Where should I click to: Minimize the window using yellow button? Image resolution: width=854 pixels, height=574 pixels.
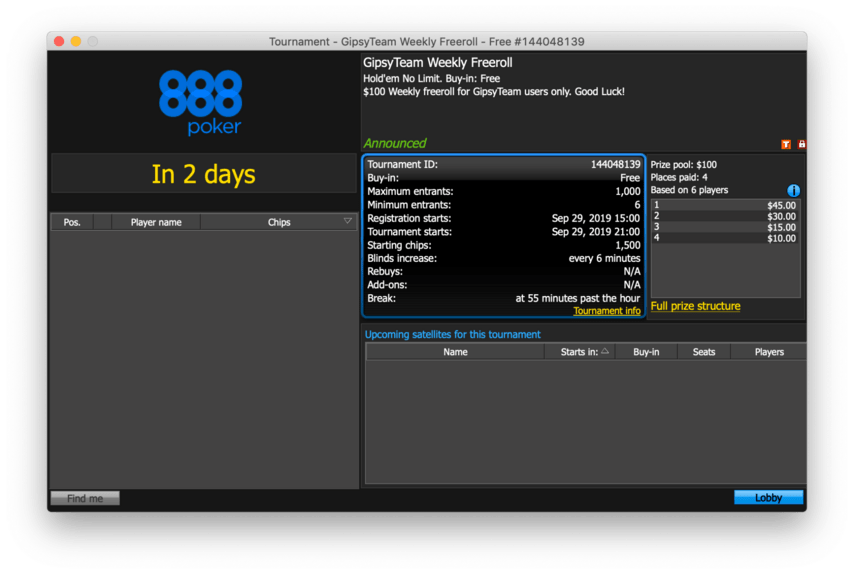75,41
